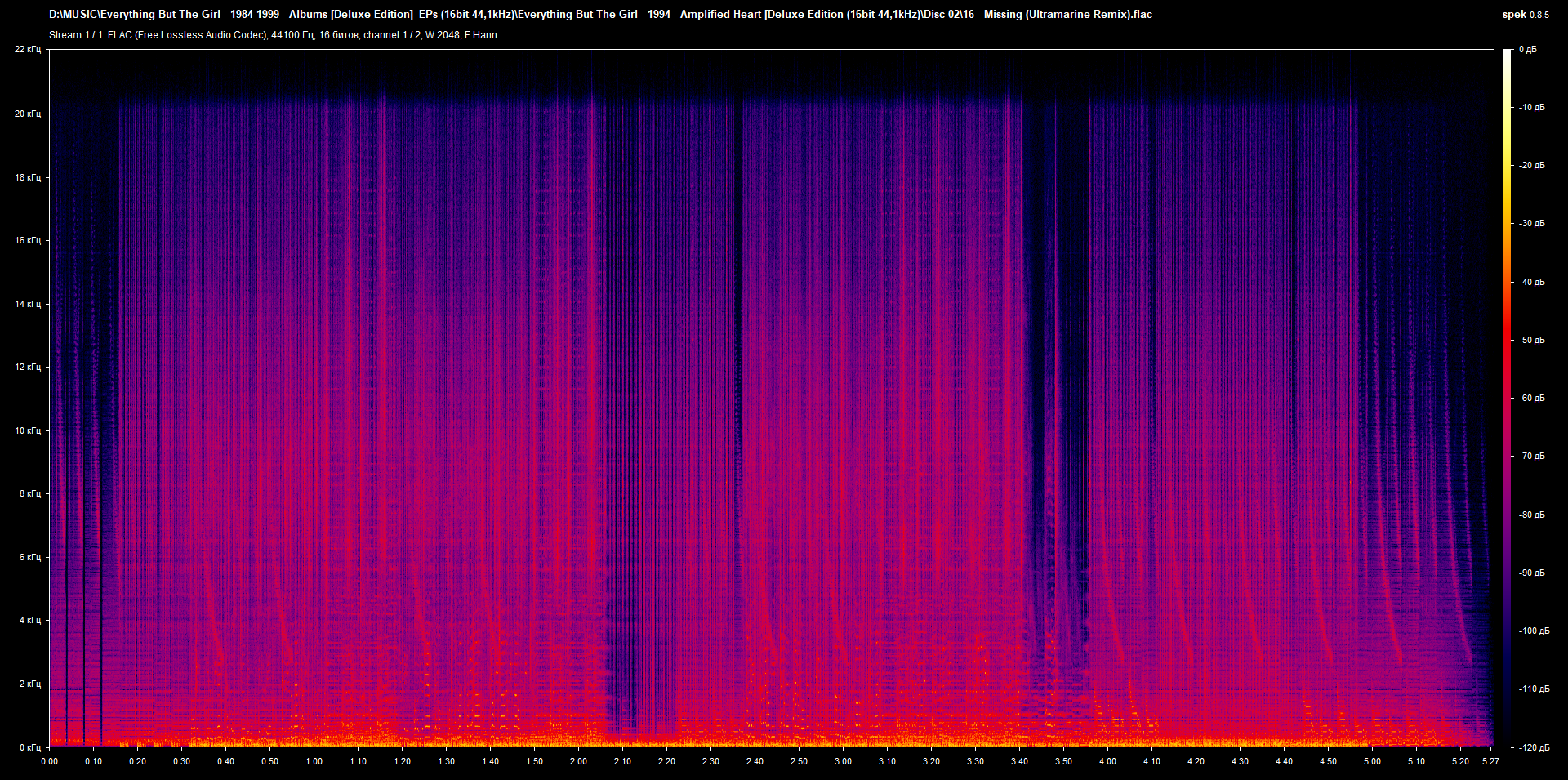Click the -50 дБ scale label
The image size is (1568, 780).
click(1531, 341)
